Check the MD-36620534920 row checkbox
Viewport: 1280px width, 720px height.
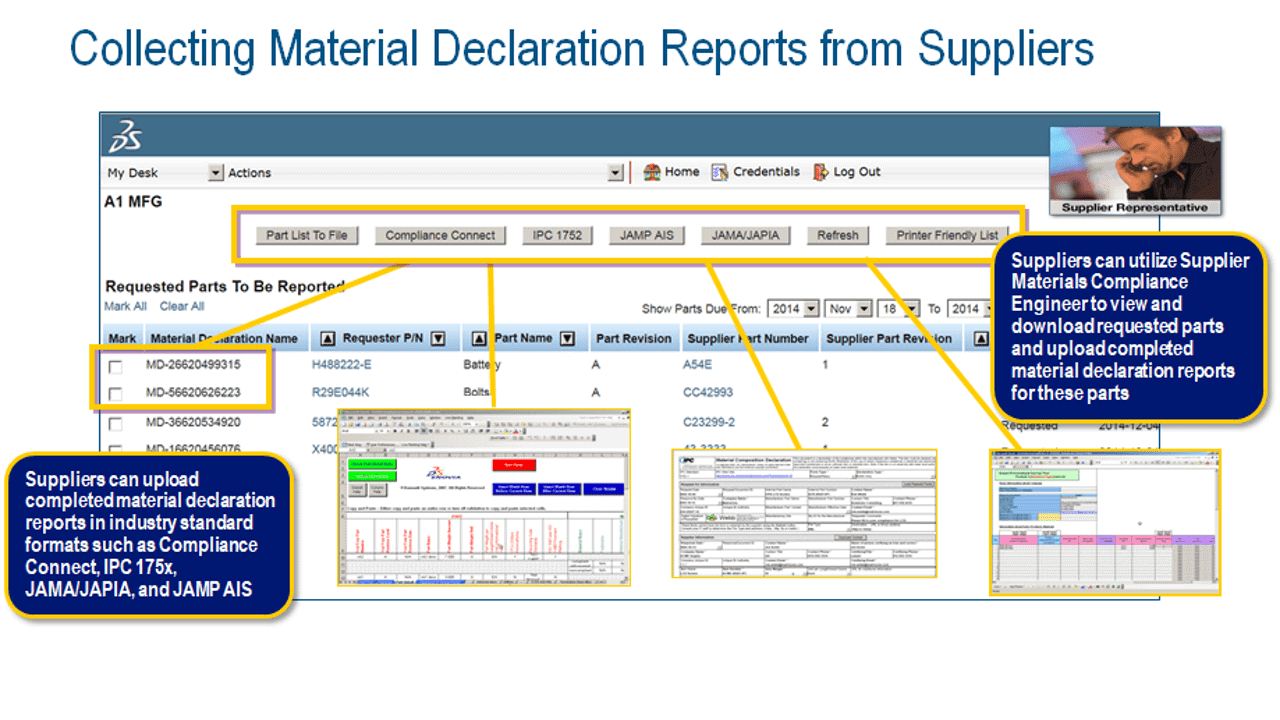point(116,423)
